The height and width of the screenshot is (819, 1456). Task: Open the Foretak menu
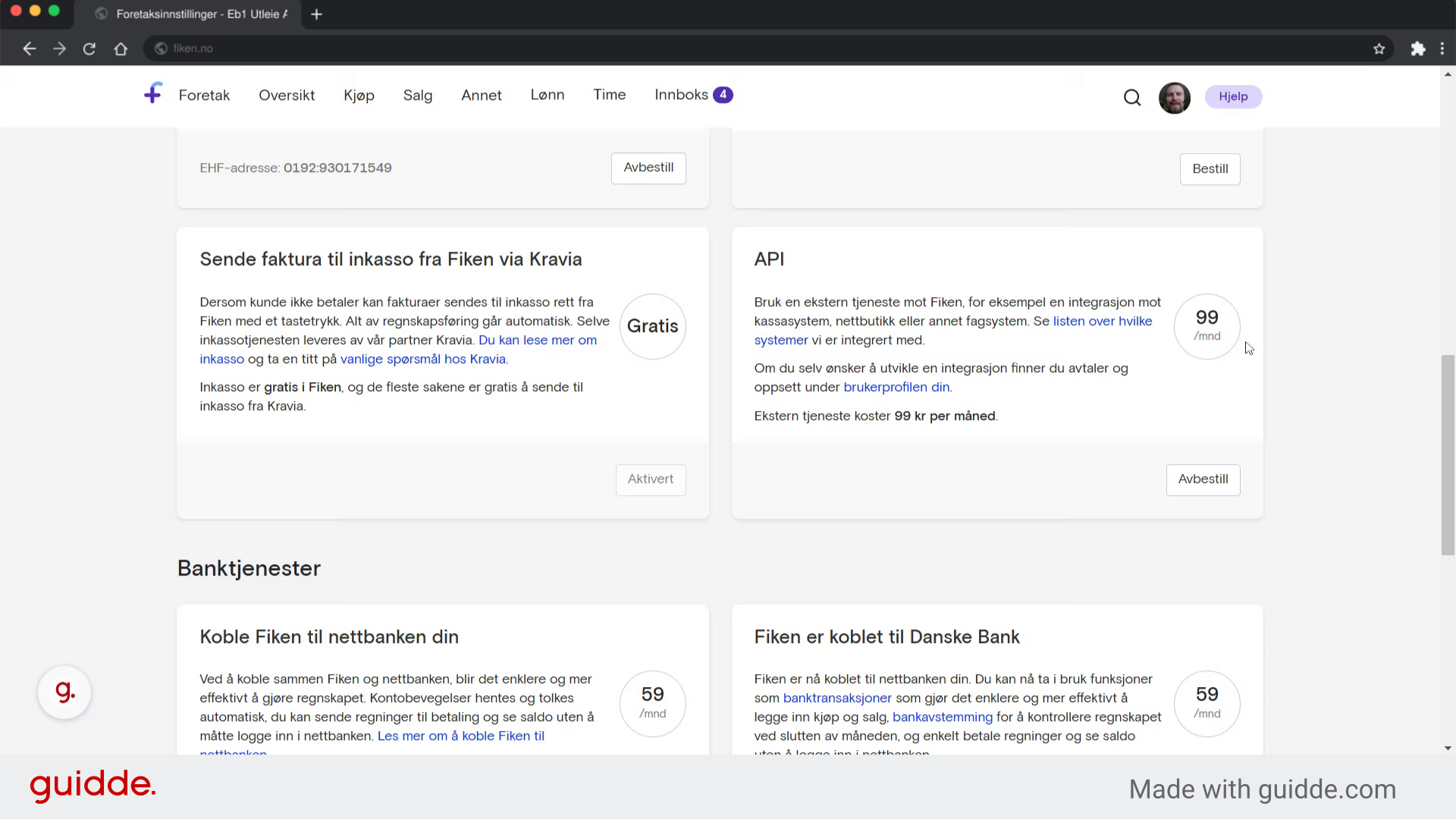[x=204, y=95]
